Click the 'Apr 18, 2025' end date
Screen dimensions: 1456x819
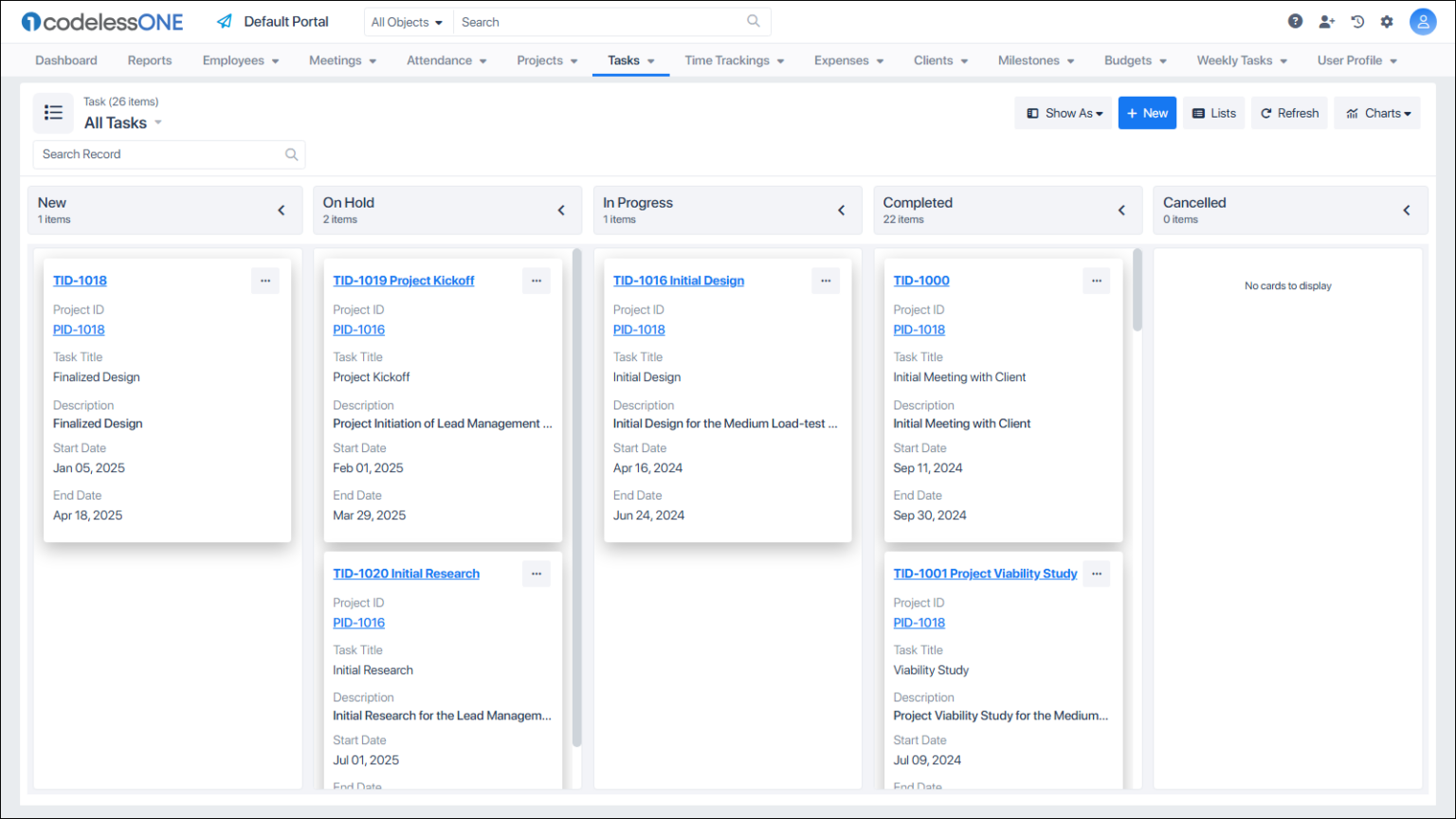(x=87, y=516)
